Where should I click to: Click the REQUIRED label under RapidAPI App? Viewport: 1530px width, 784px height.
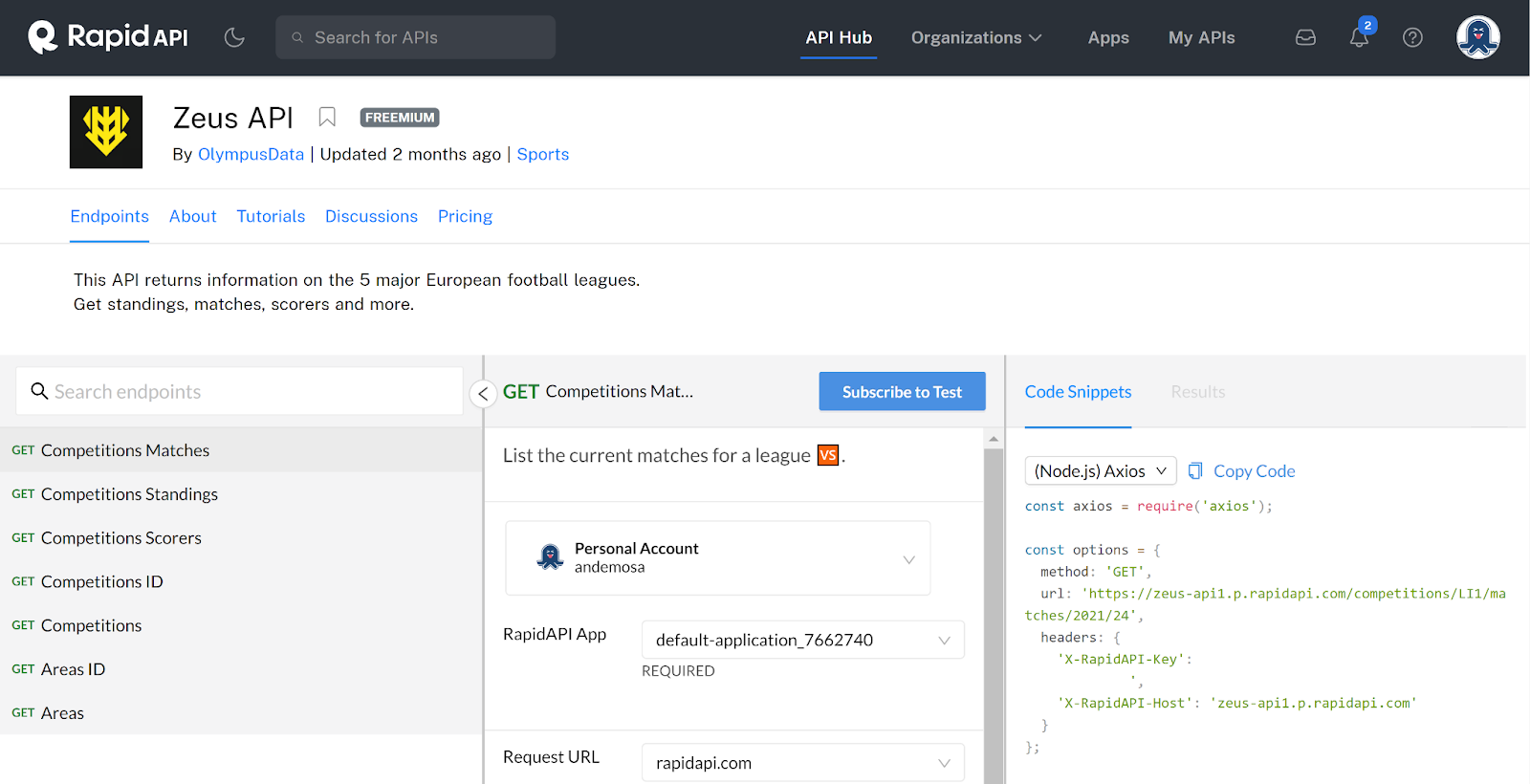pos(678,671)
